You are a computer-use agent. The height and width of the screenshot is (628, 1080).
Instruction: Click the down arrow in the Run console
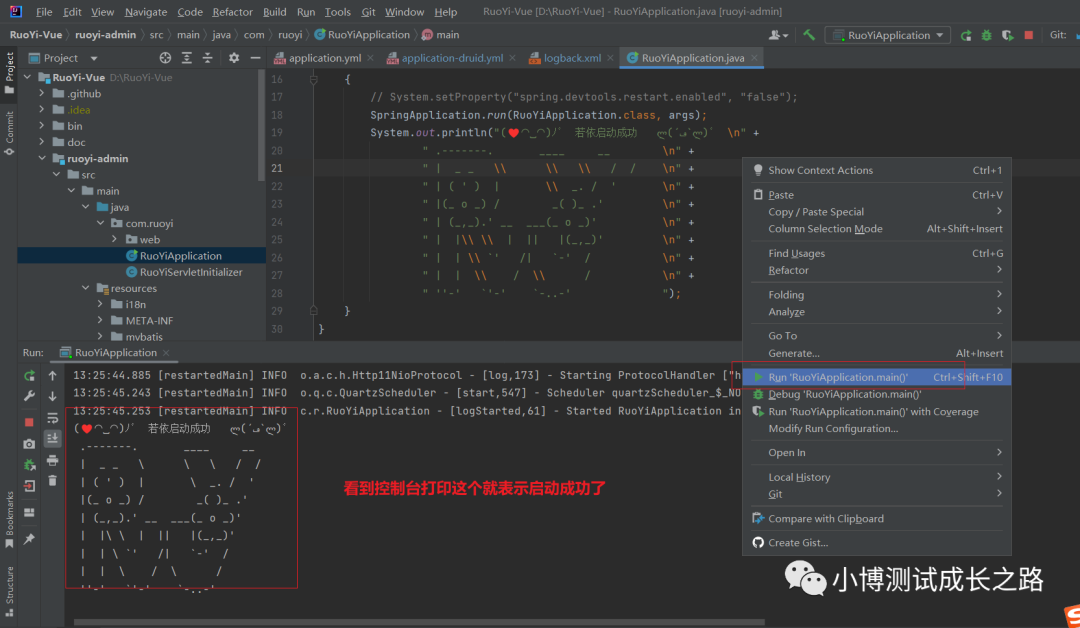click(x=52, y=396)
